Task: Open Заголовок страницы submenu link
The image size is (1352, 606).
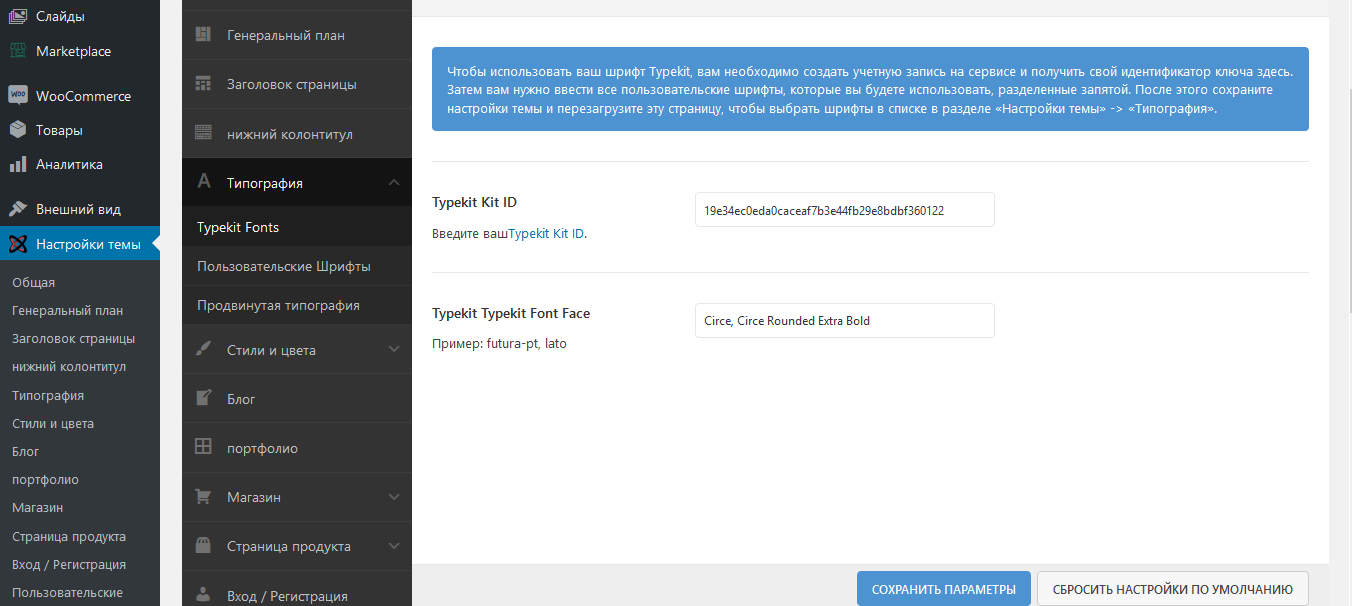Action: coord(73,339)
